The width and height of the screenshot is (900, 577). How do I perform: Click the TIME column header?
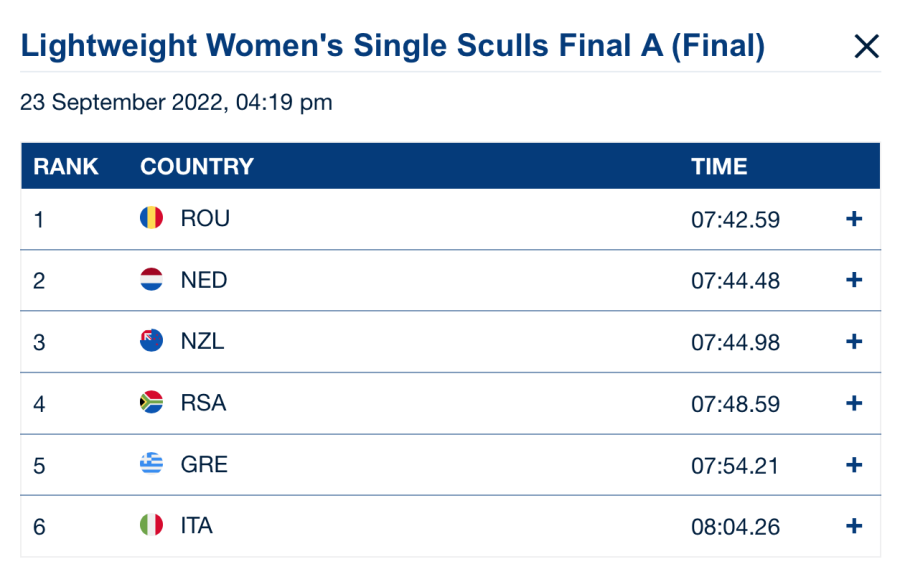tap(719, 167)
